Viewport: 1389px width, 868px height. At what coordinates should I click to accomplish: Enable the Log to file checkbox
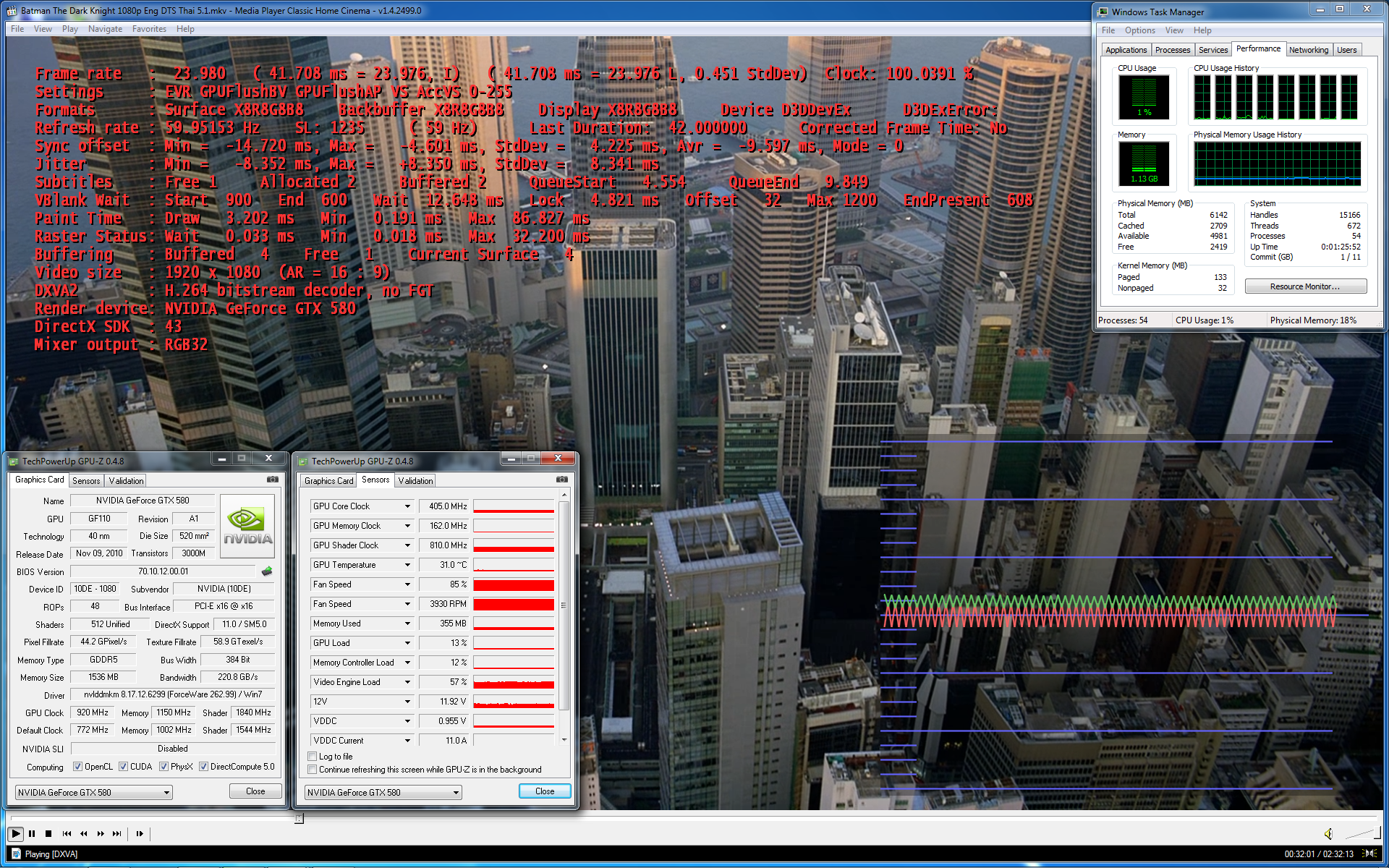313,757
